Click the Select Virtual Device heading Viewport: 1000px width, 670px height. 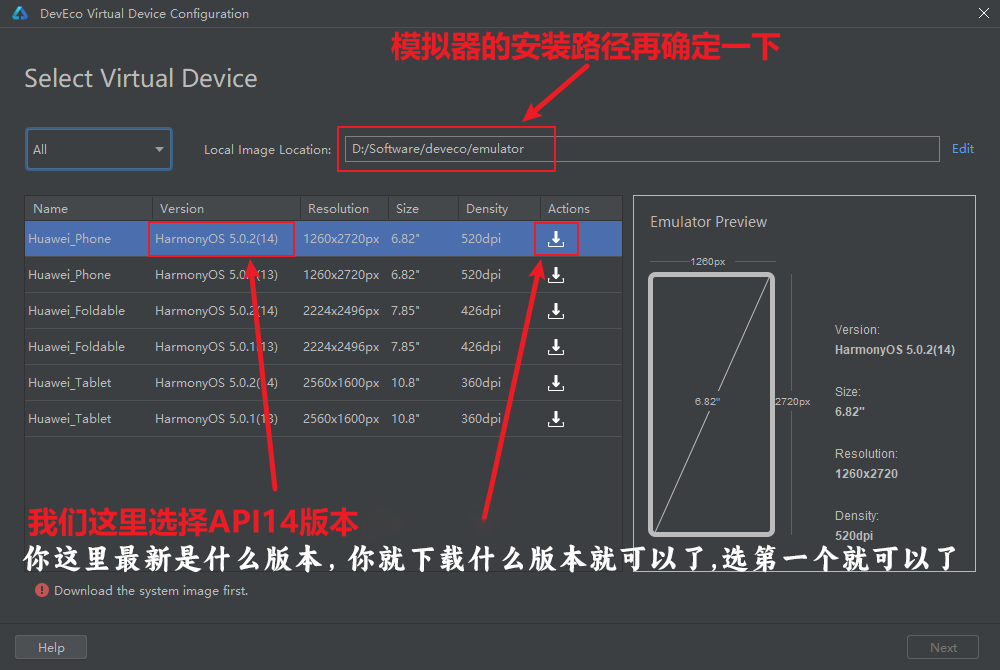coord(141,78)
